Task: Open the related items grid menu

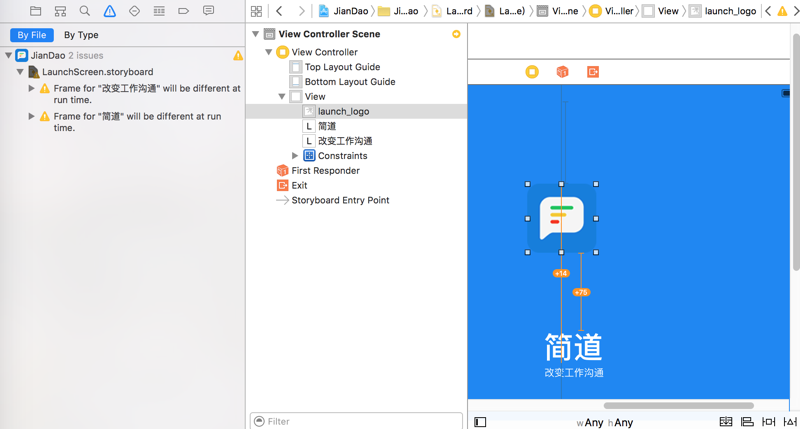Action: [256, 11]
